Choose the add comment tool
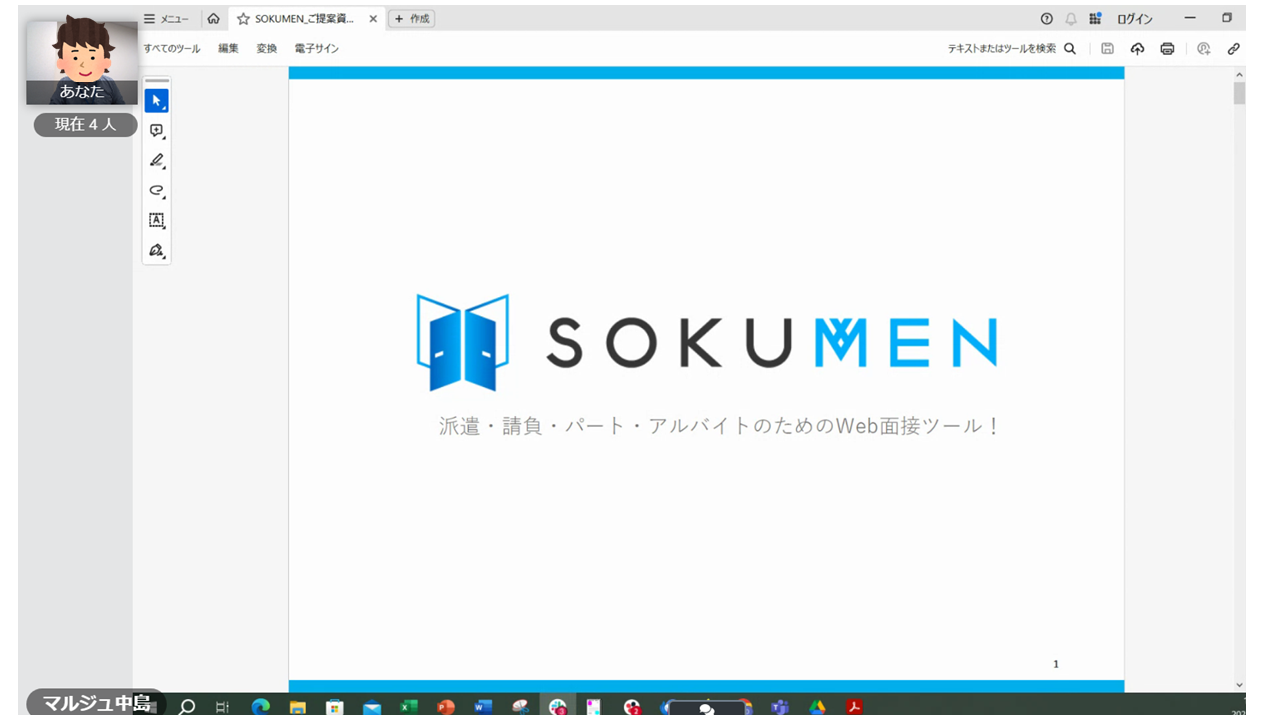1280x720 pixels. point(156,131)
